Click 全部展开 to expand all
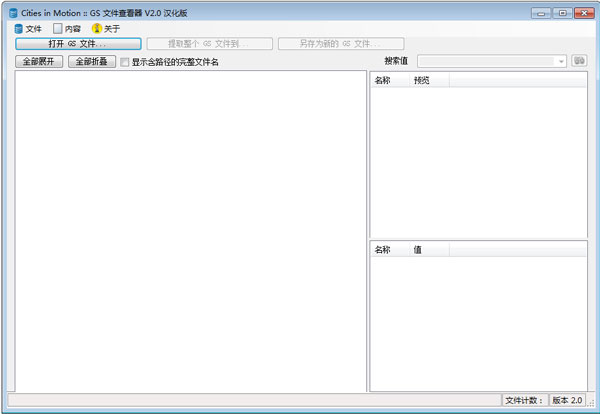Screen dimensions: 600x414 tap(39, 61)
